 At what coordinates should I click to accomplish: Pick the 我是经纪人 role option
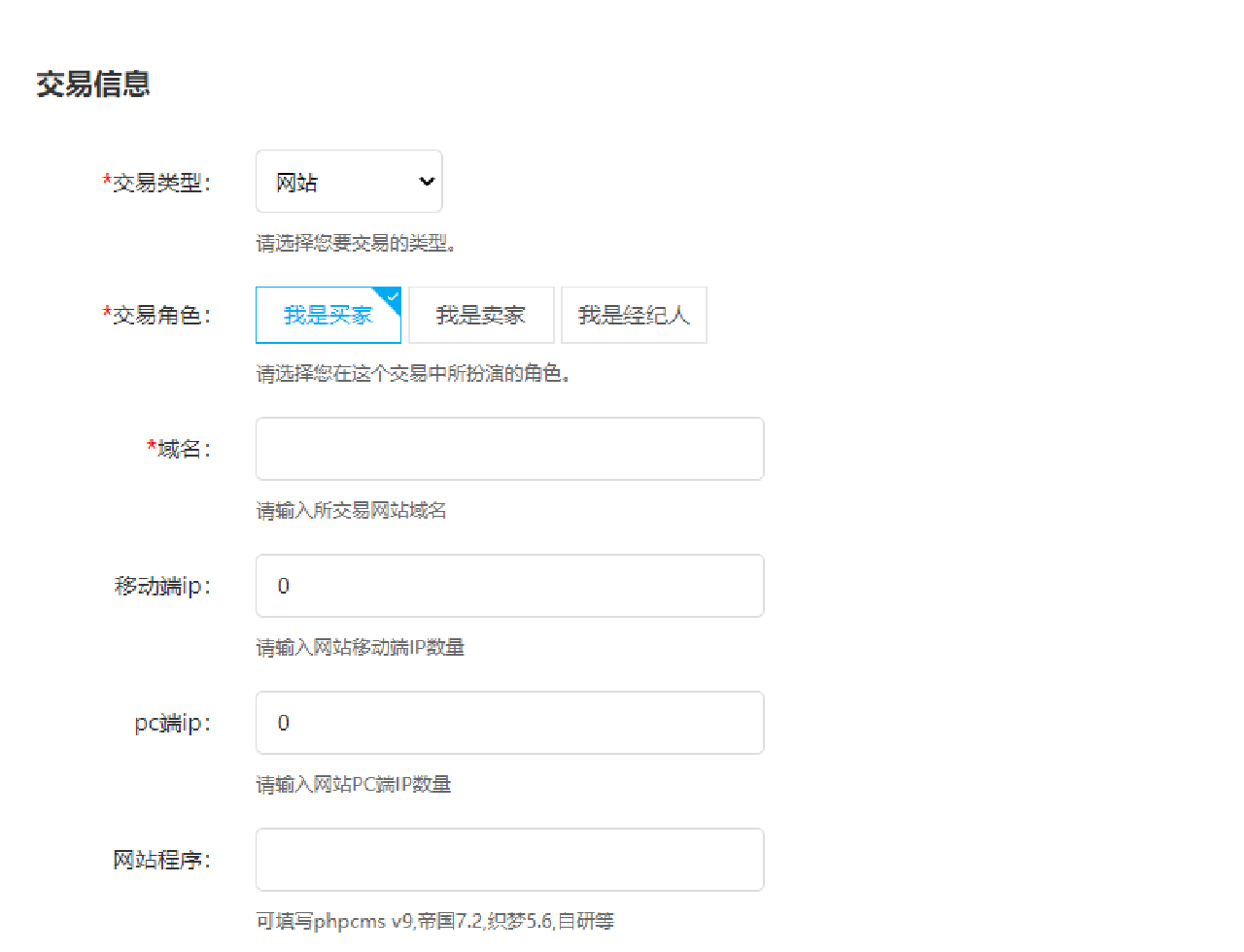point(634,315)
